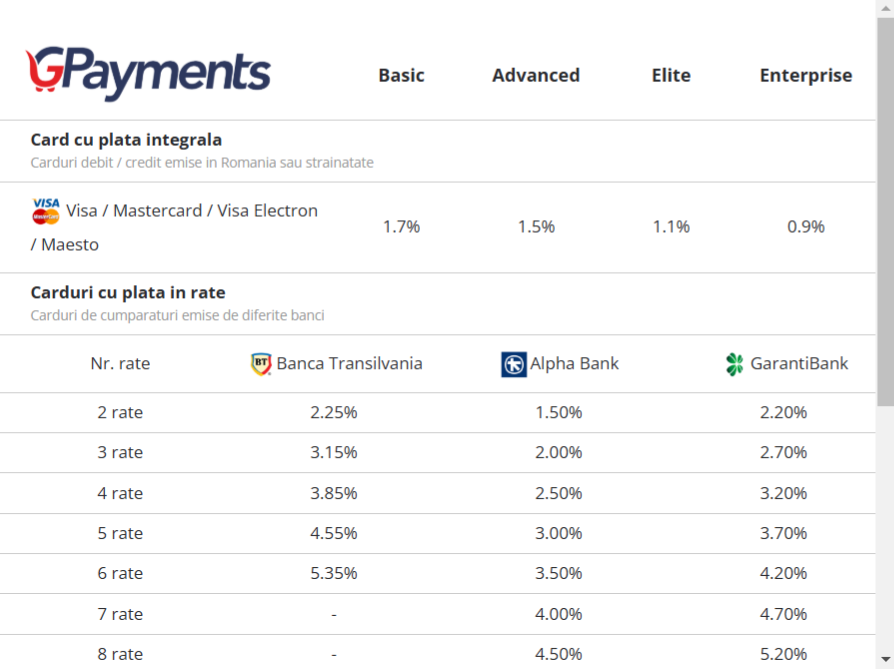Click the '5 rate' row label

(120, 533)
